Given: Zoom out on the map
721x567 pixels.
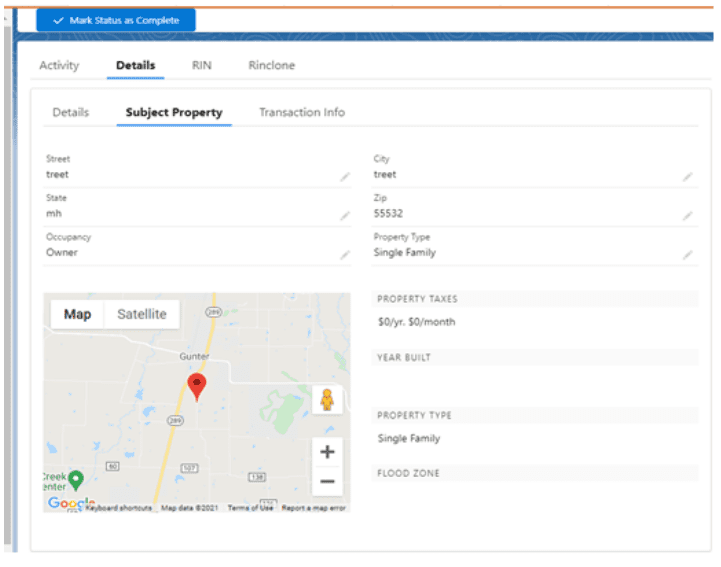Looking at the screenshot, I should tap(327, 481).
